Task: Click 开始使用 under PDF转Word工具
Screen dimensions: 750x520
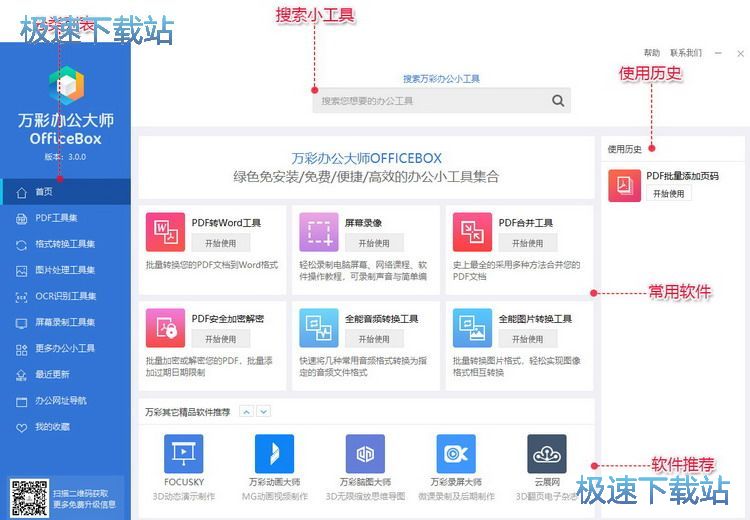Action: pyautogui.click(x=221, y=243)
